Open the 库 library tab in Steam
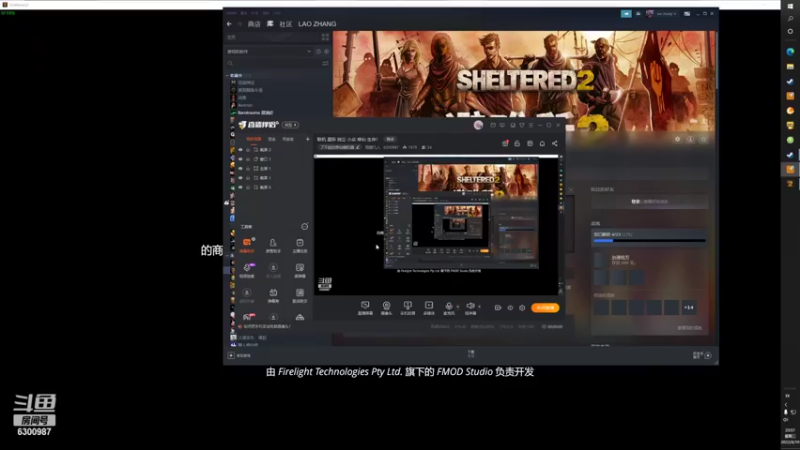 point(270,24)
